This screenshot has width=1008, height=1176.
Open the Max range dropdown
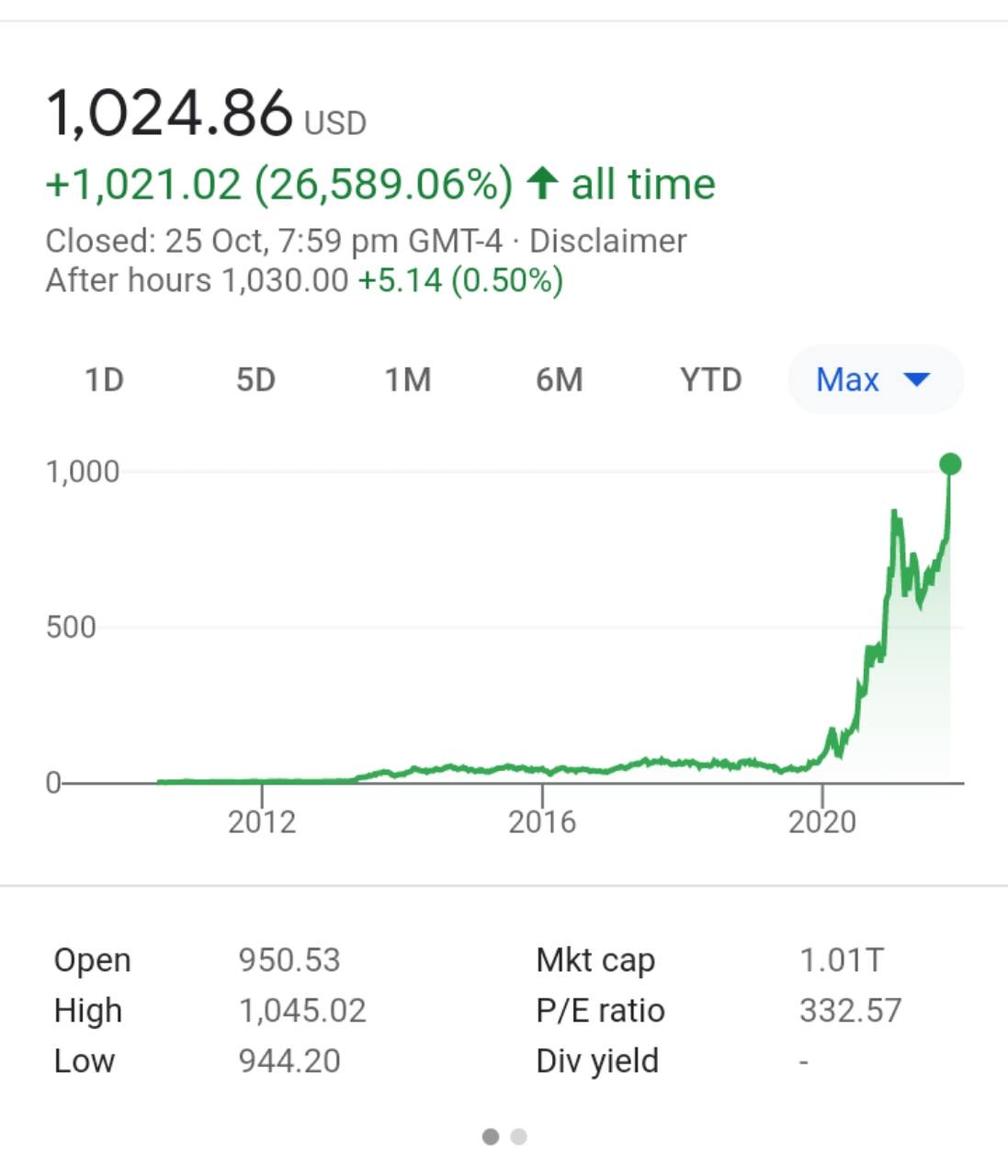point(876,379)
